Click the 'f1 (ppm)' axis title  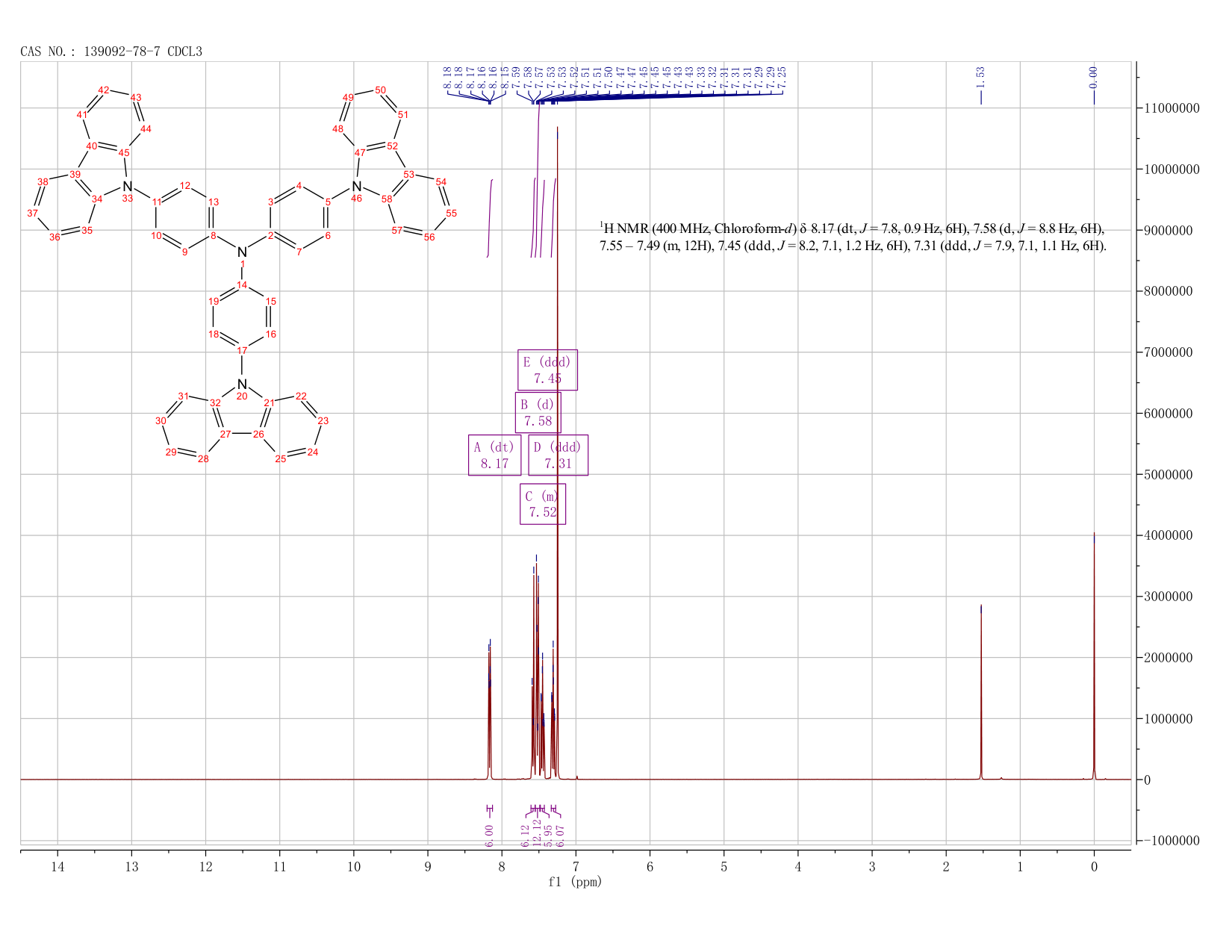coord(575,882)
